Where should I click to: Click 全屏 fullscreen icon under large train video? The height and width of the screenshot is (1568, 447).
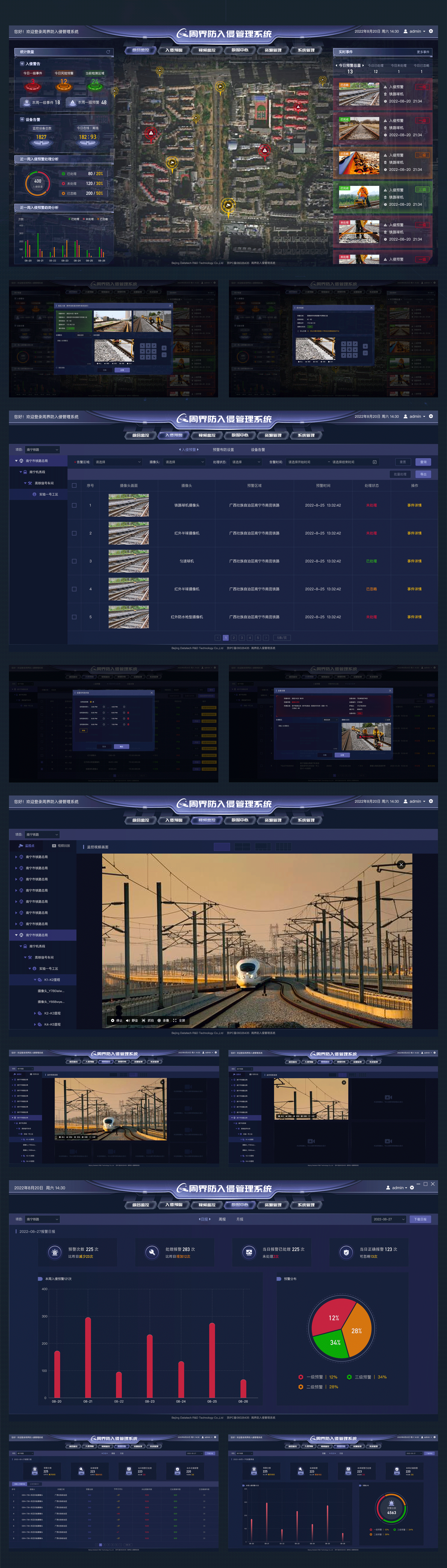[x=175, y=1021]
